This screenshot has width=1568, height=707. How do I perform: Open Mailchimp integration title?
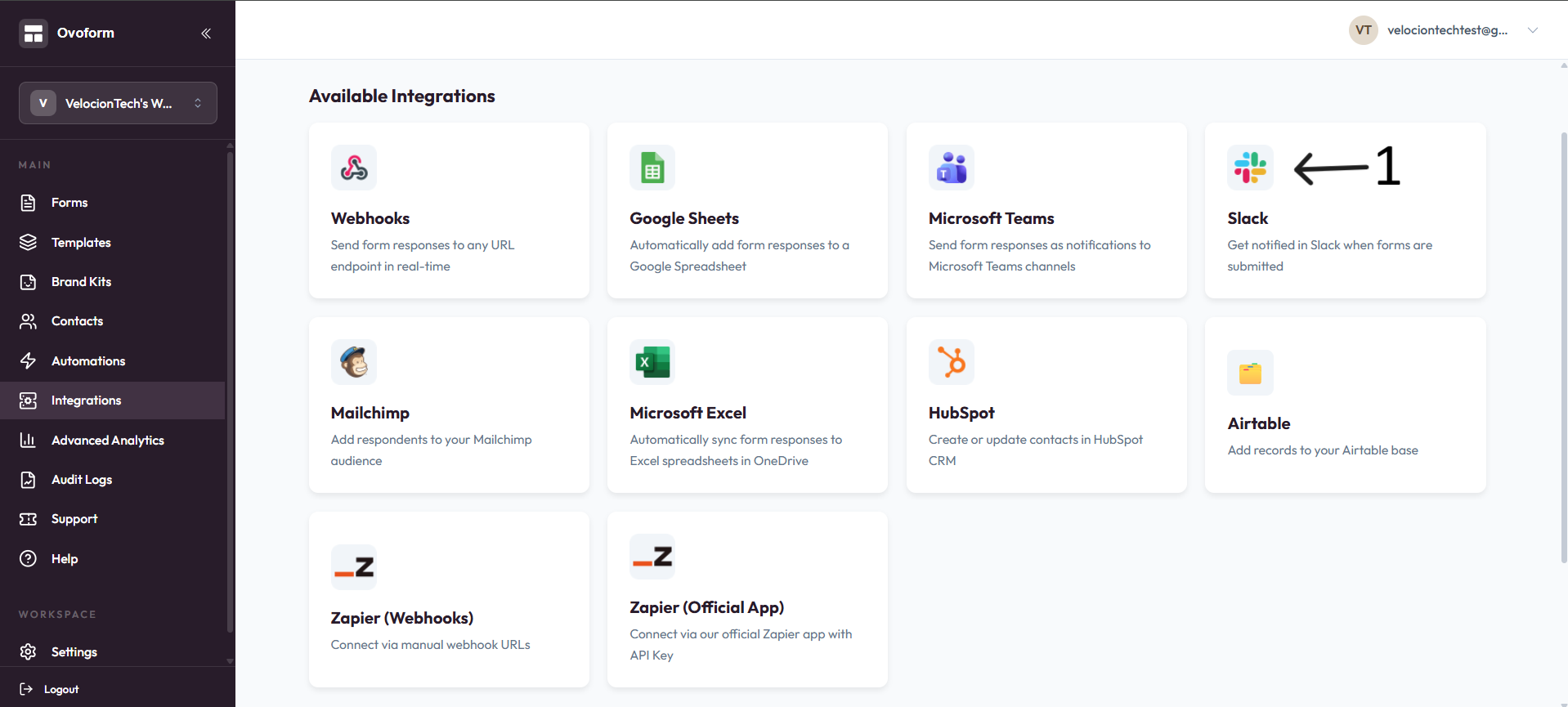click(370, 413)
